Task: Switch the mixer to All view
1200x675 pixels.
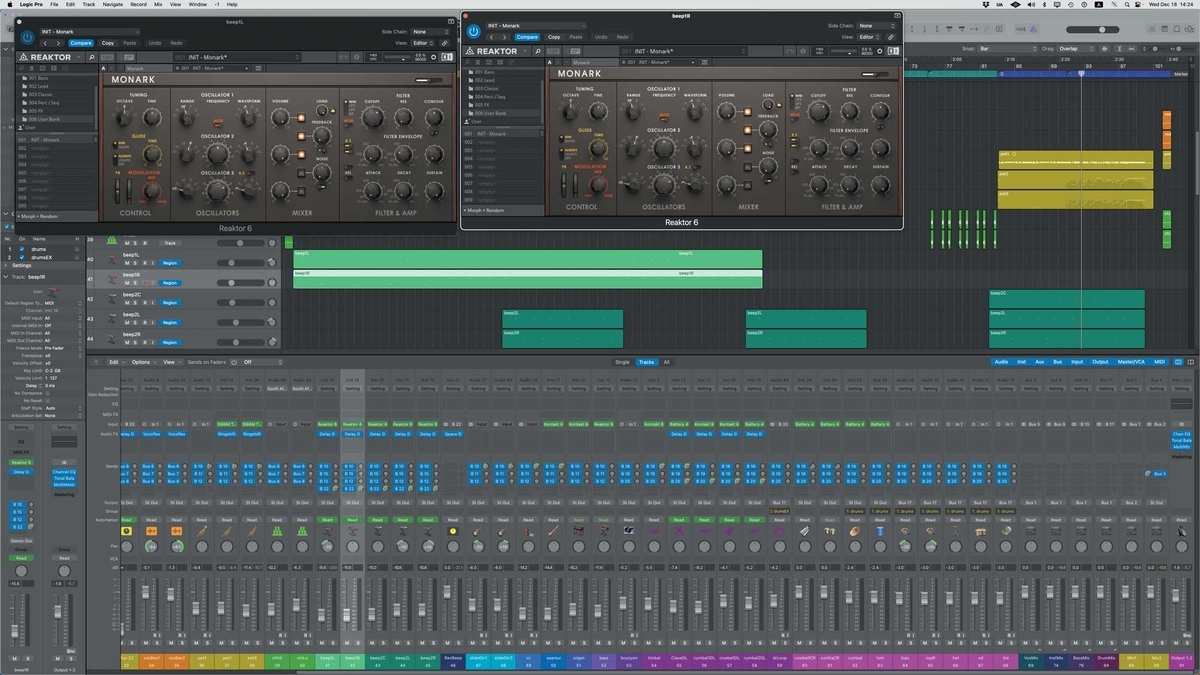Action: click(x=666, y=362)
